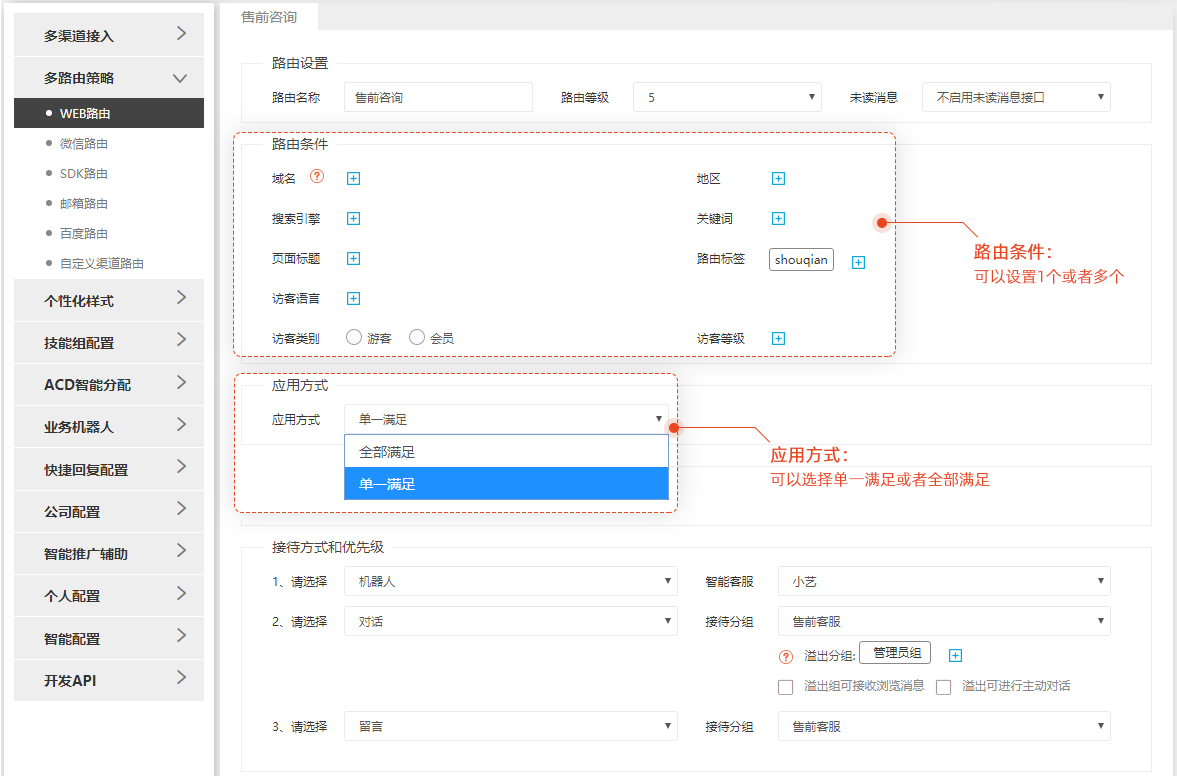1177x776 pixels.
Task: Open the 路由等级 dropdown
Action: (x=727, y=98)
